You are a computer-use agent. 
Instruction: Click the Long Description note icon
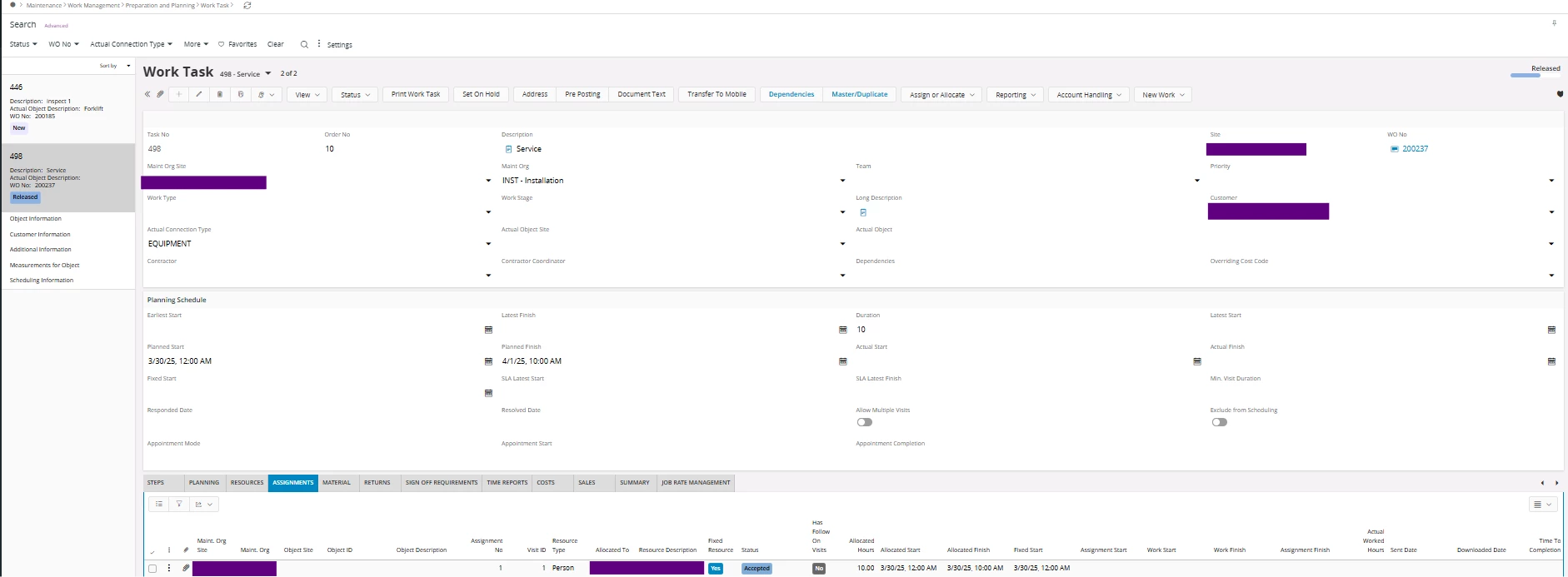862,212
